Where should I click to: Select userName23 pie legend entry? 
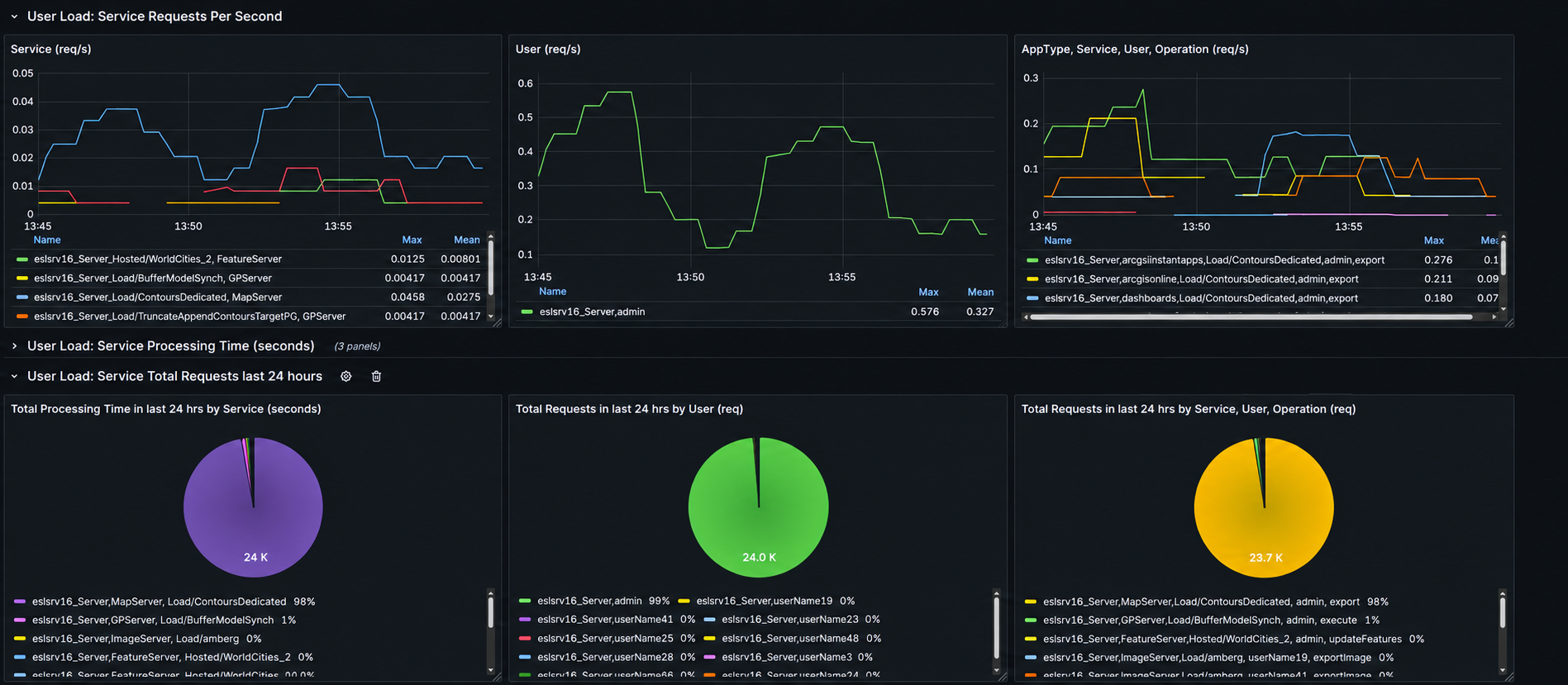pos(792,619)
